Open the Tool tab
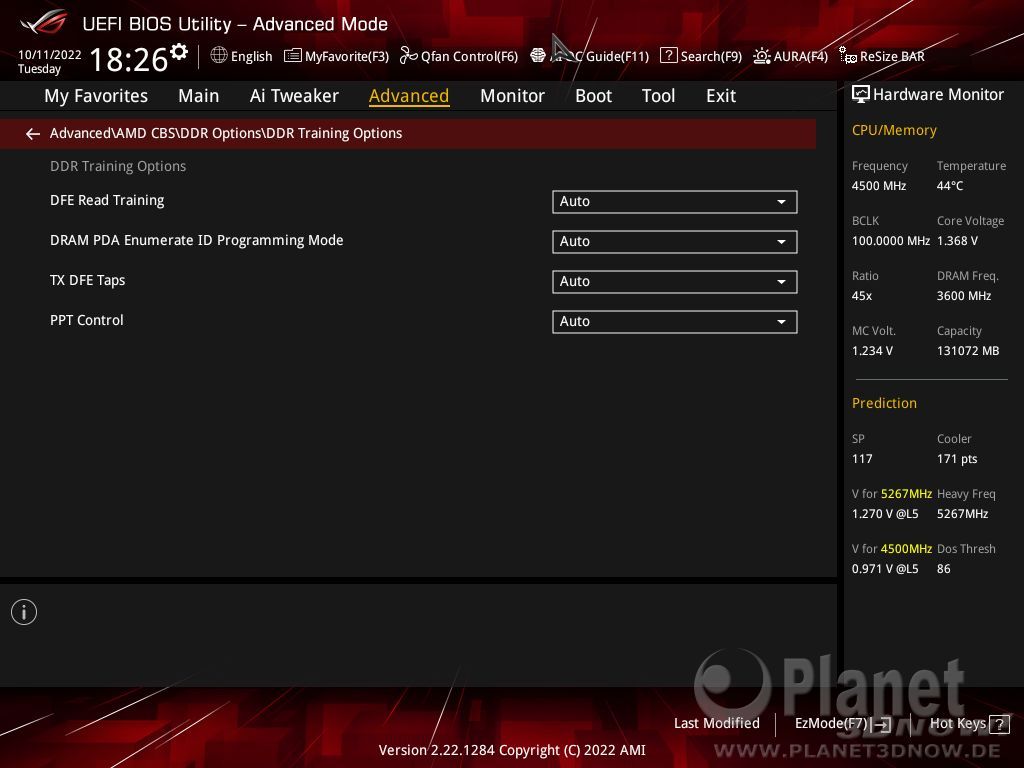This screenshot has width=1024, height=768. pyautogui.click(x=658, y=96)
